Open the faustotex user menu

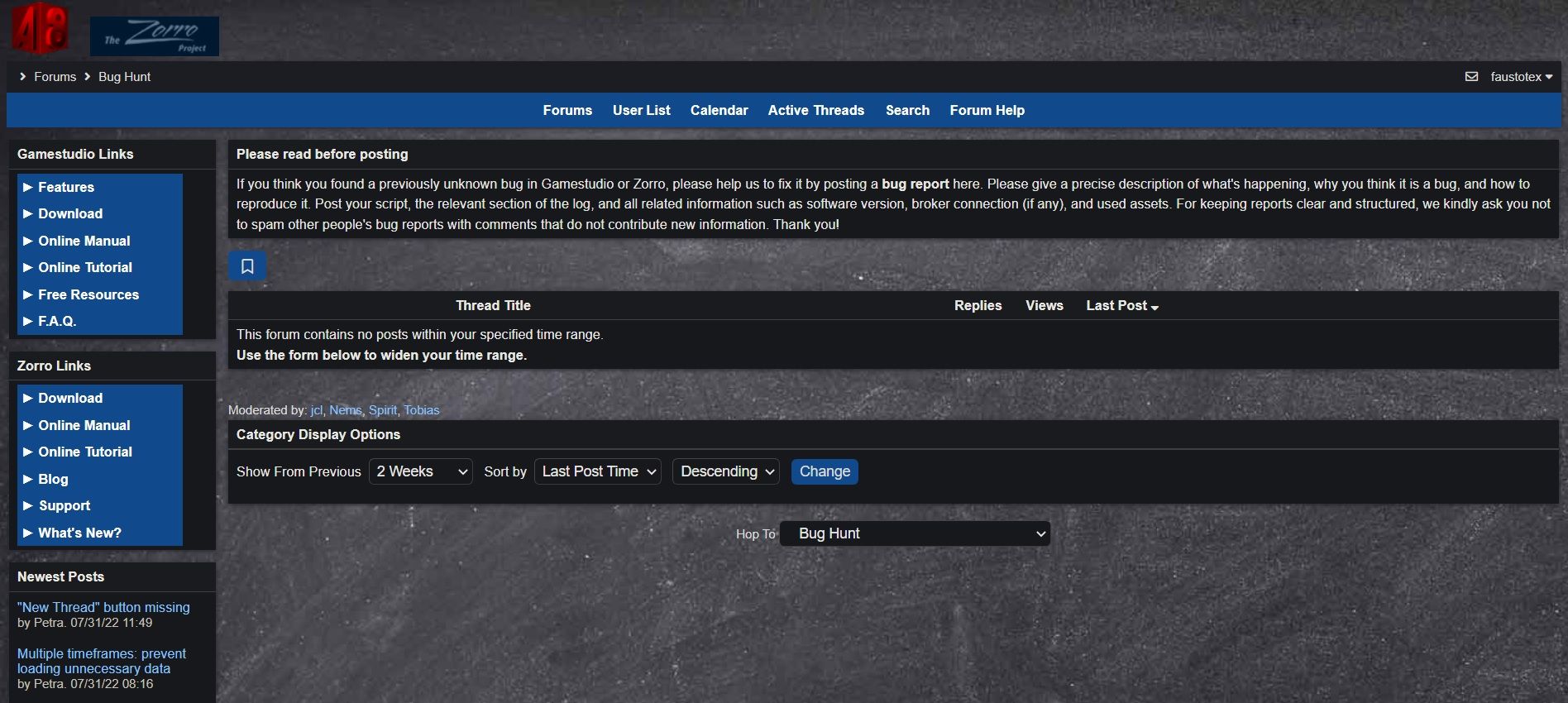[1521, 77]
